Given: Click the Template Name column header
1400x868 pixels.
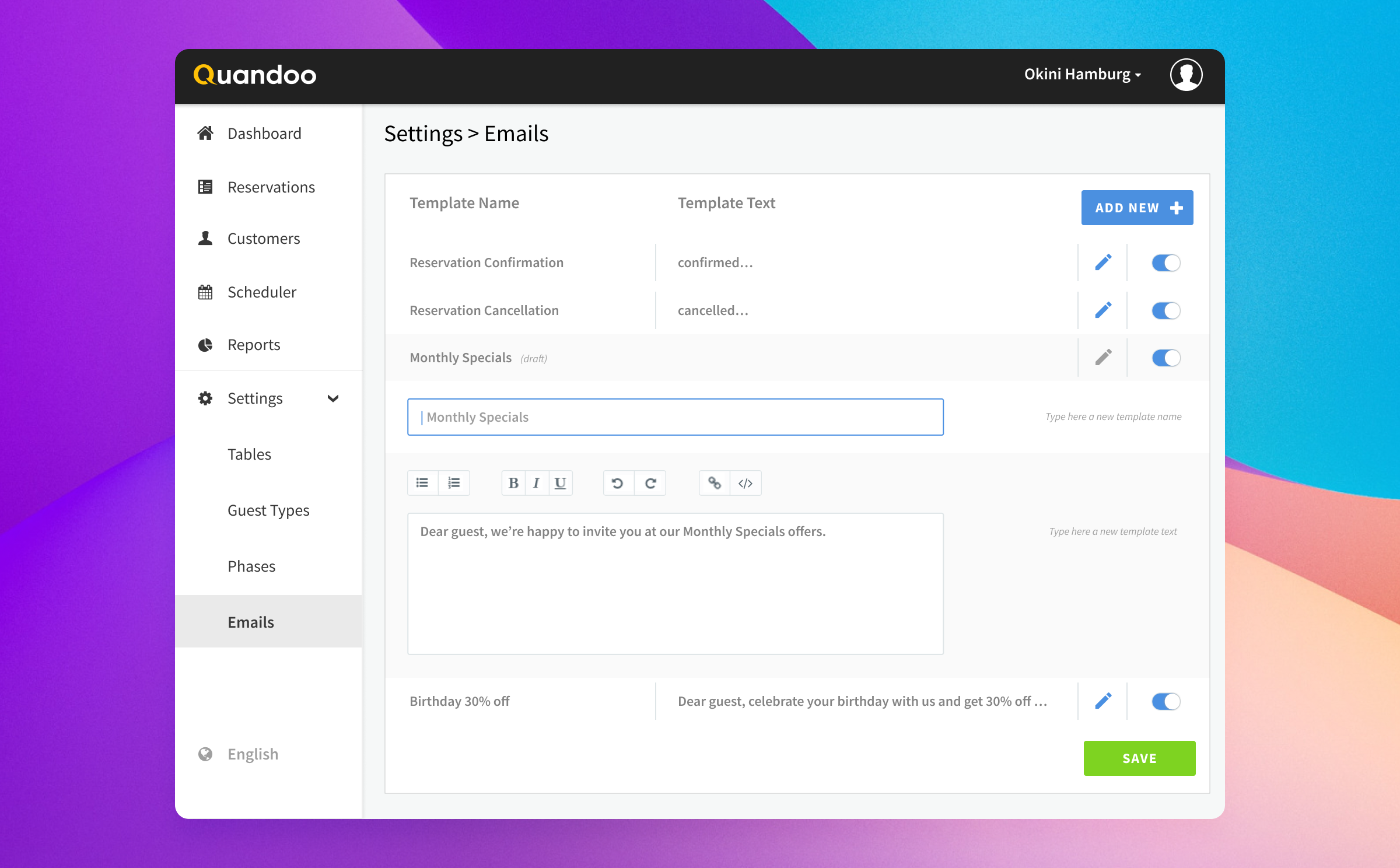Looking at the screenshot, I should point(464,203).
